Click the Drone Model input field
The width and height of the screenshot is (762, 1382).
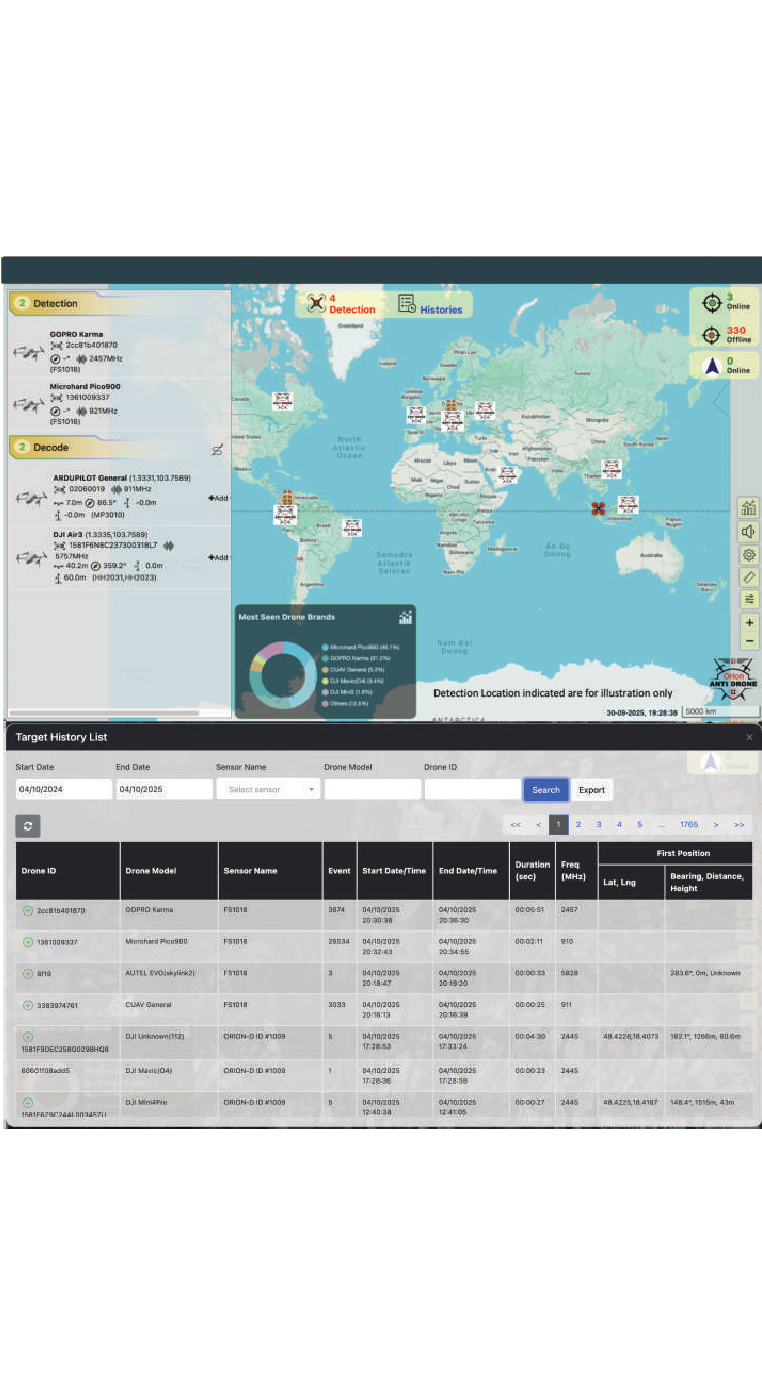point(372,789)
